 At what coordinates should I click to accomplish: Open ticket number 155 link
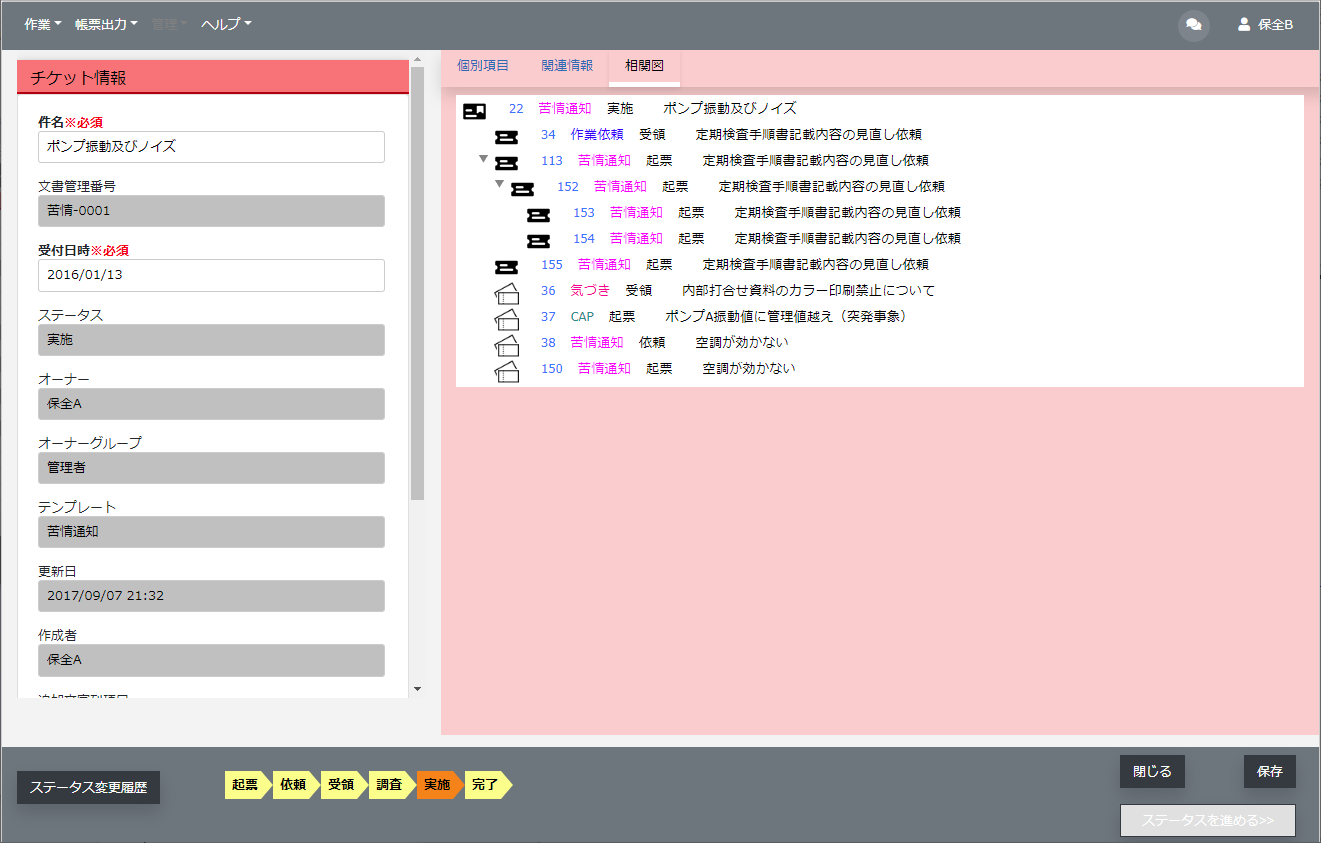551,264
